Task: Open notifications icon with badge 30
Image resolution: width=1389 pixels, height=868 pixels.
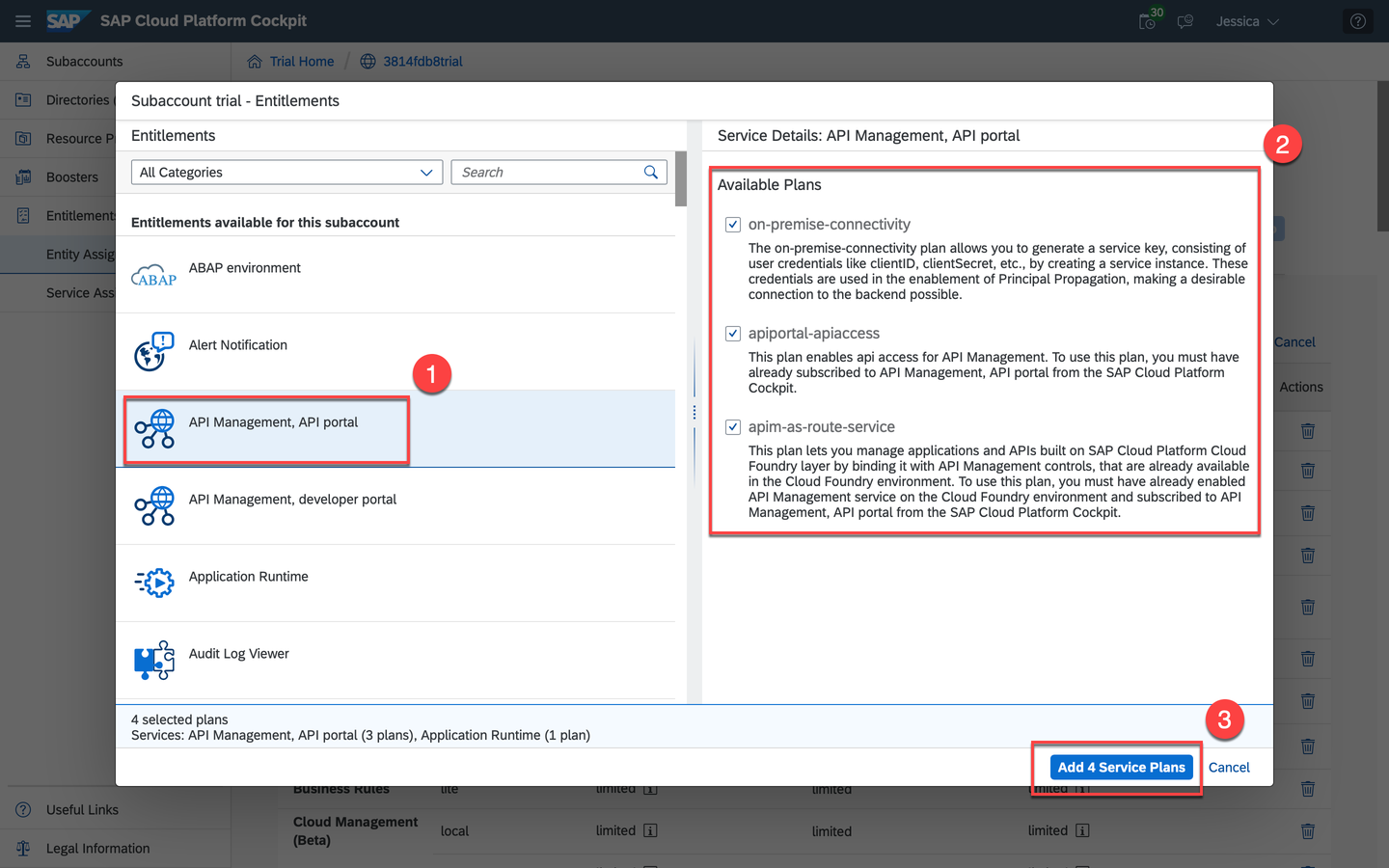Action: tap(1149, 19)
